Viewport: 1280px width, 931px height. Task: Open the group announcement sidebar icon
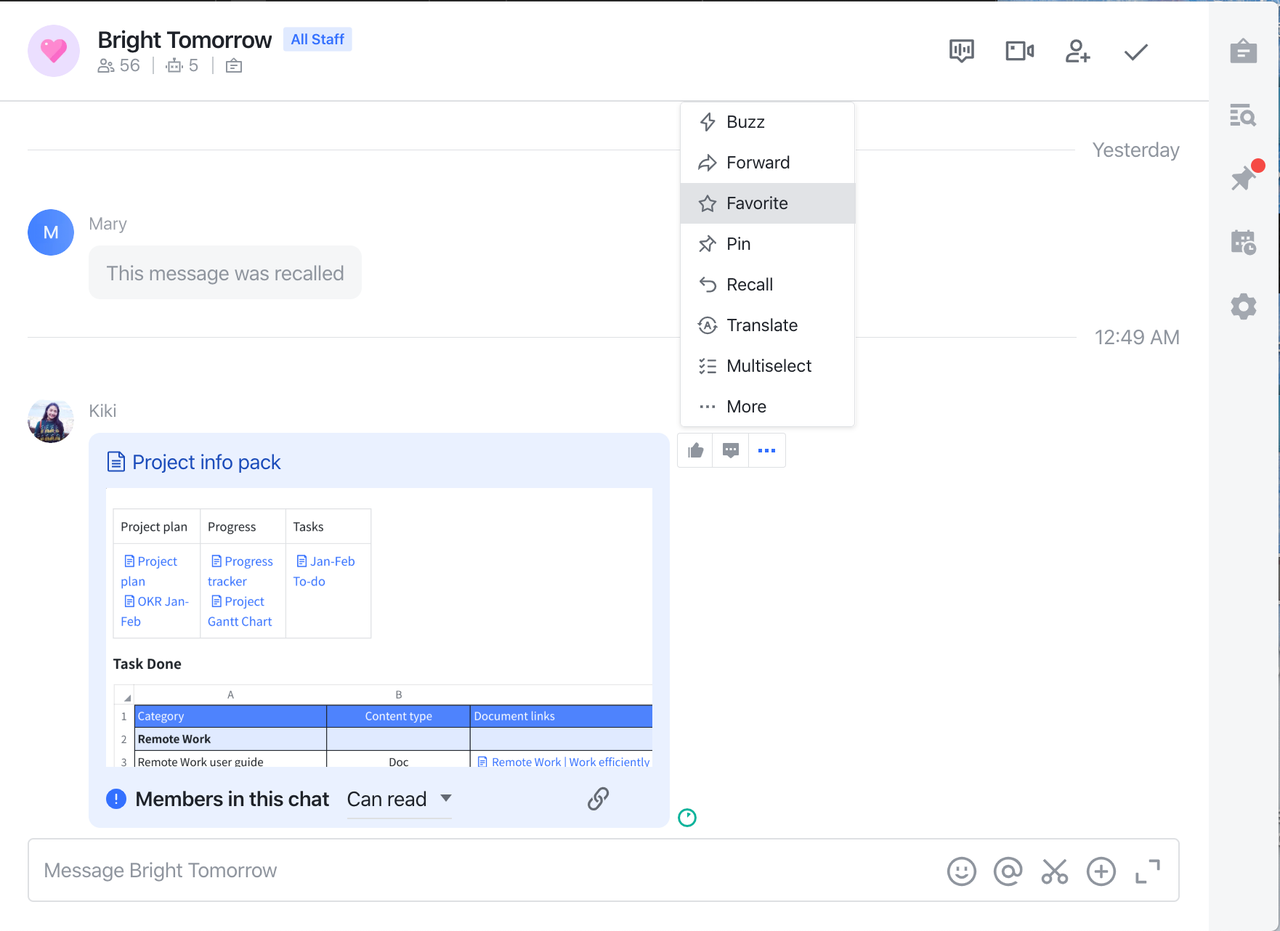point(1243,51)
